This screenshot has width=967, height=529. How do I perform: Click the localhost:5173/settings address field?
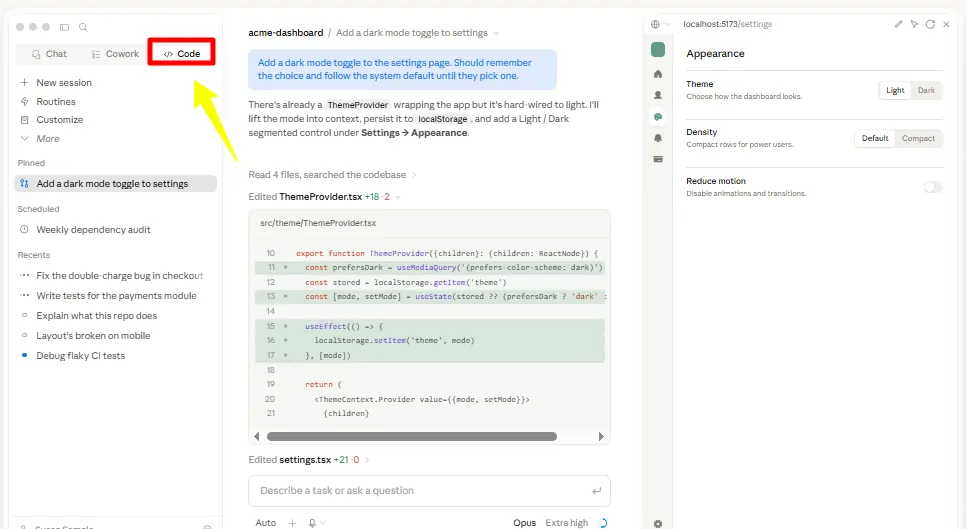click(x=728, y=24)
